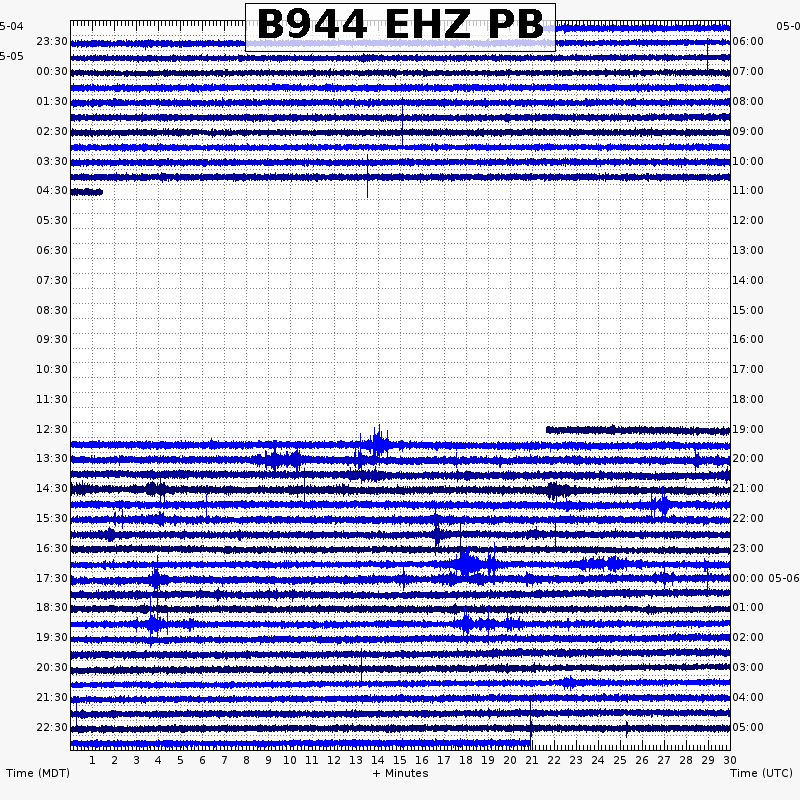
Task: Click the 11:00 UTC row label
Action: (x=748, y=190)
